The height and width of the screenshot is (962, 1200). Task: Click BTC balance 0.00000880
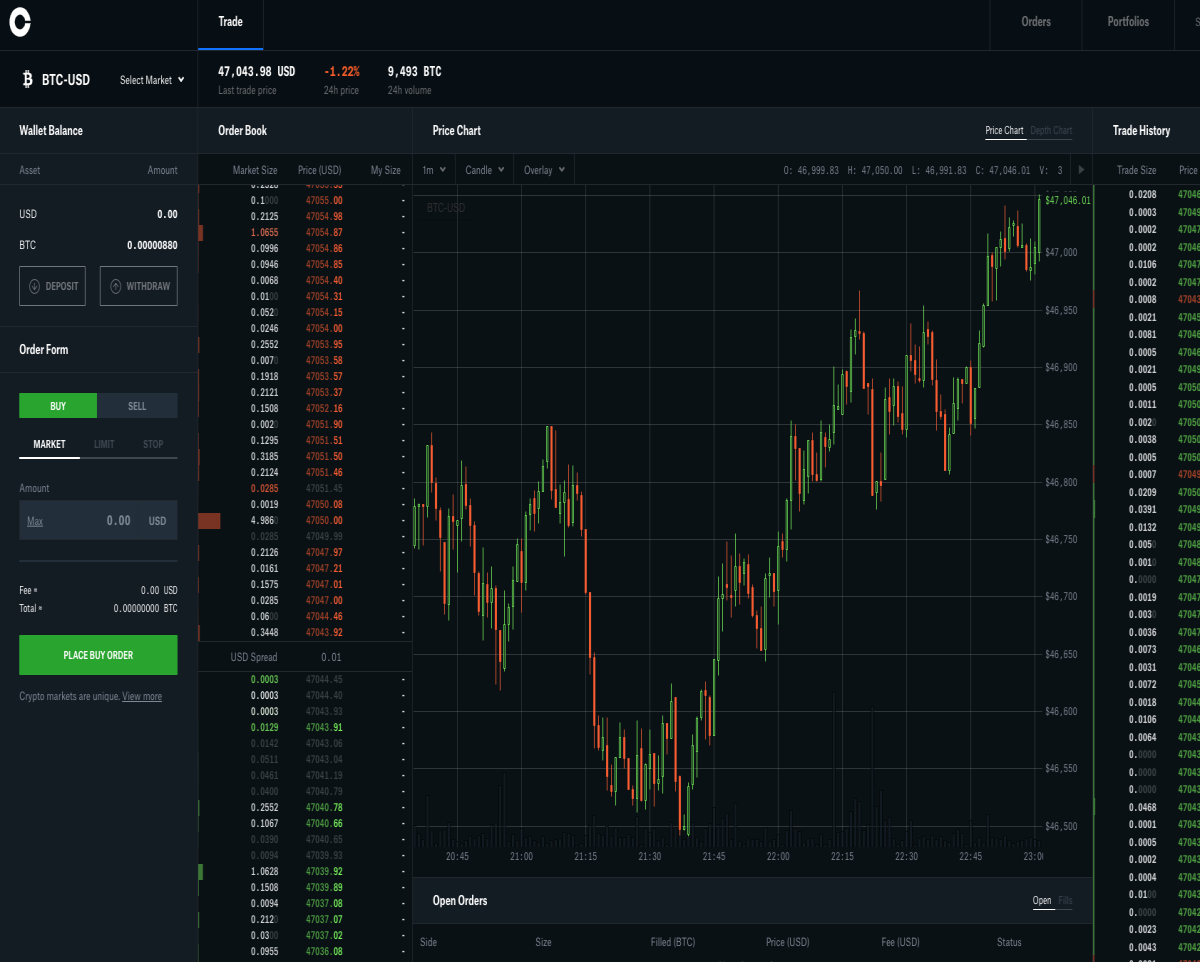[x=152, y=245]
